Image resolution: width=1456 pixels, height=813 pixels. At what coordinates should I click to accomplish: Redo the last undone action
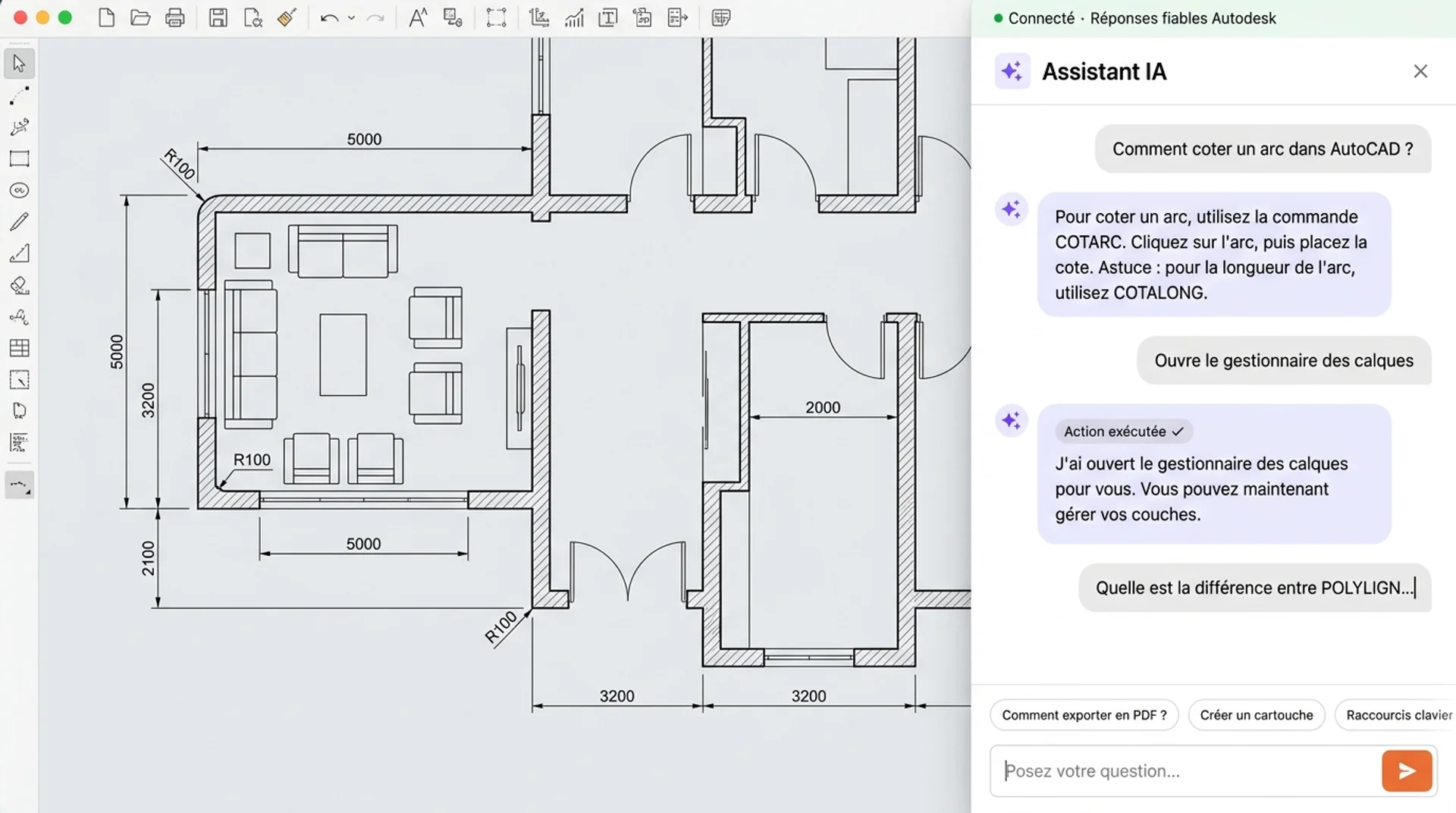[375, 17]
